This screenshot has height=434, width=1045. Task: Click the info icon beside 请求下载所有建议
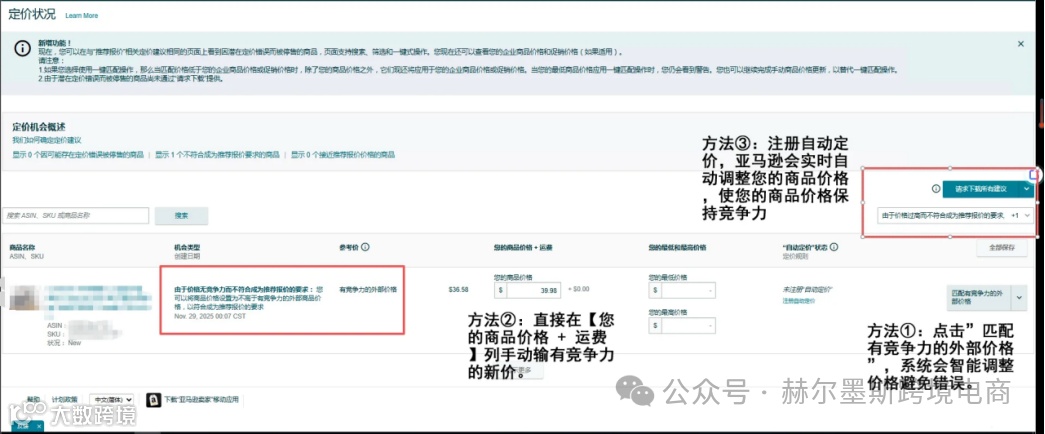[936, 189]
